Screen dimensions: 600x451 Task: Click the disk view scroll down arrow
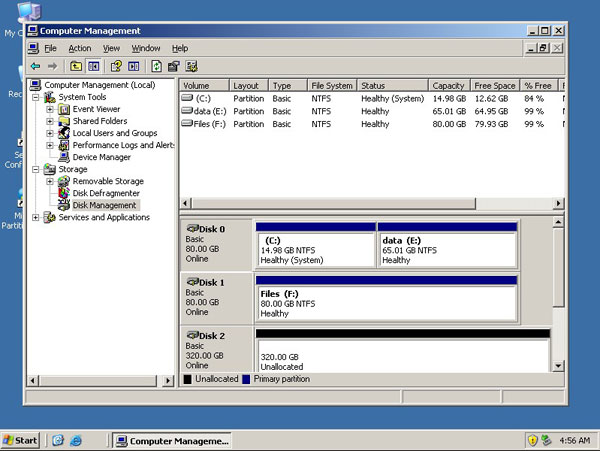[x=558, y=366]
